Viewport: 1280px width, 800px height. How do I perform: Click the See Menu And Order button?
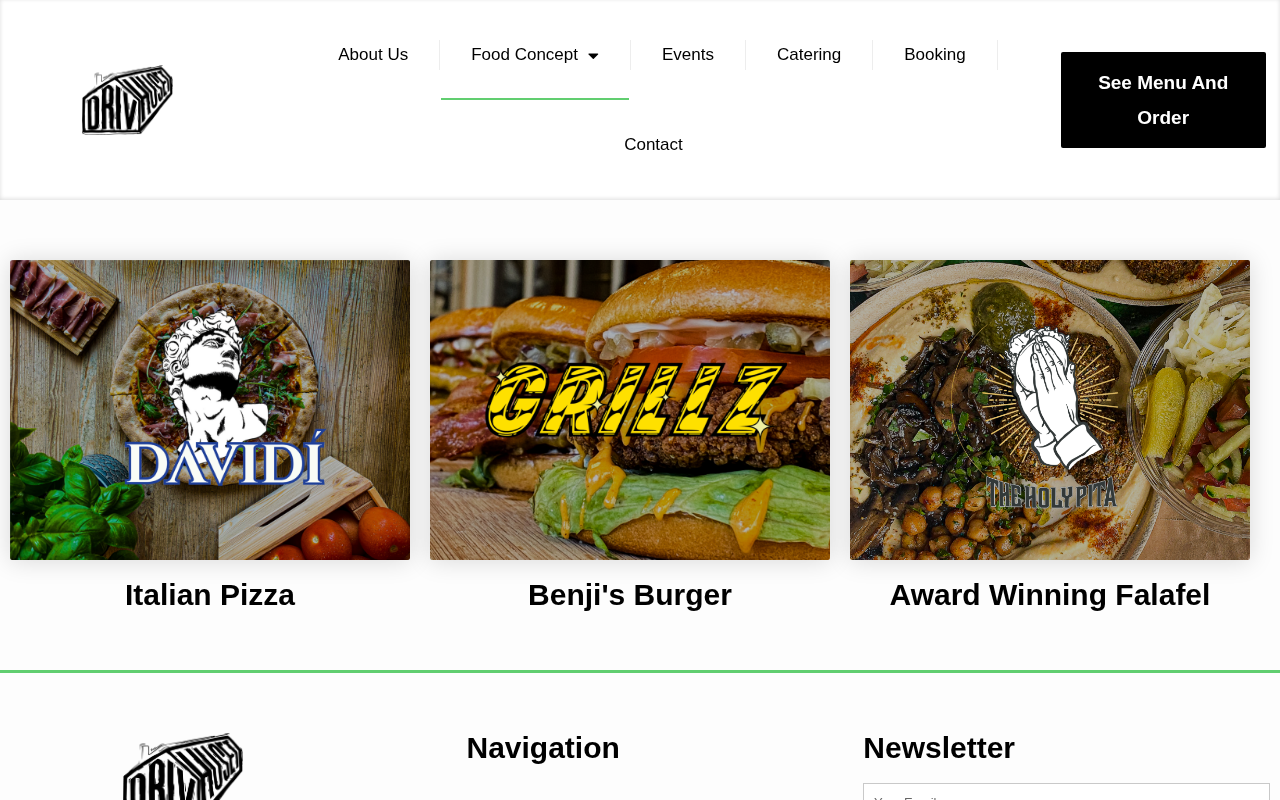[1163, 100]
